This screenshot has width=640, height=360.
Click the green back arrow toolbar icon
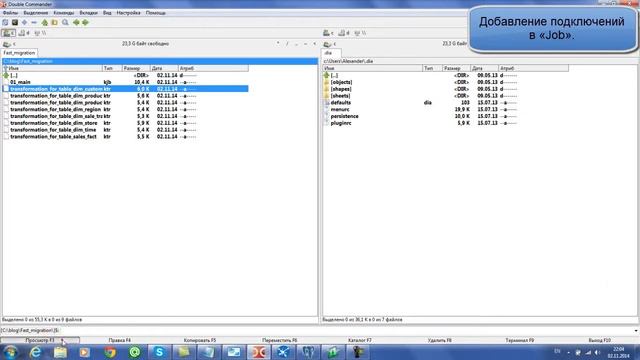(76, 22)
